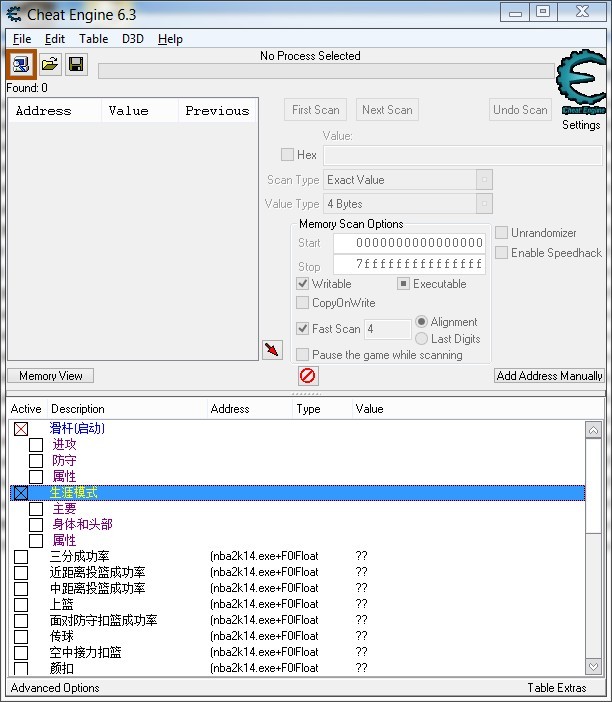Open the process list icon
Image resolution: width=612 pixels, height=702 pixels.
pyautogui.click(x=21, y=65)
